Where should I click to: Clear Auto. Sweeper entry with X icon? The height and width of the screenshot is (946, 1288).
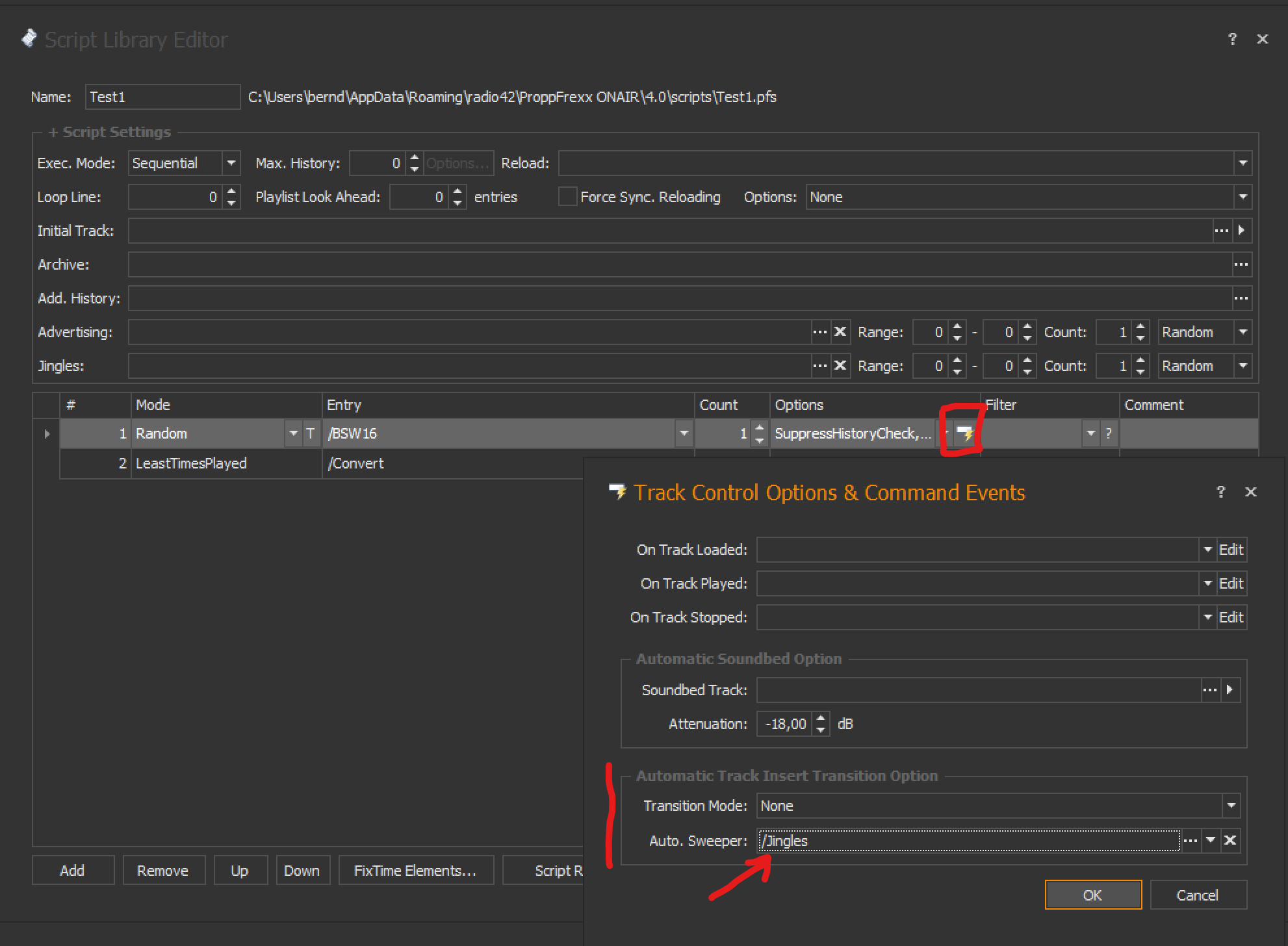(1230, 841)
